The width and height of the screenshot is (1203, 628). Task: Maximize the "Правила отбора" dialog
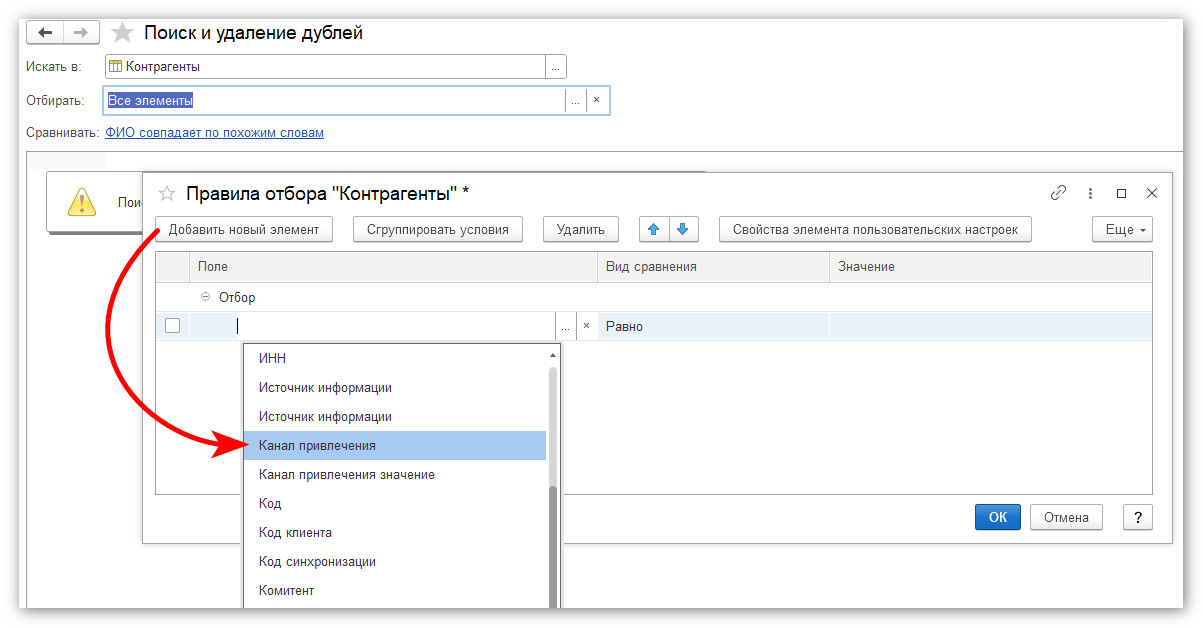click(1121, 193)
